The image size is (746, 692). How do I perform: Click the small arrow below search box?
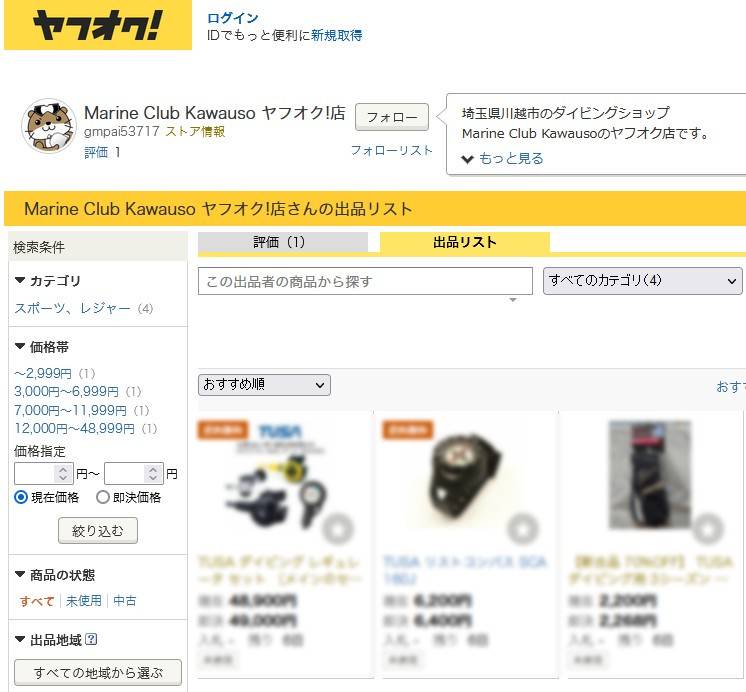513,300
